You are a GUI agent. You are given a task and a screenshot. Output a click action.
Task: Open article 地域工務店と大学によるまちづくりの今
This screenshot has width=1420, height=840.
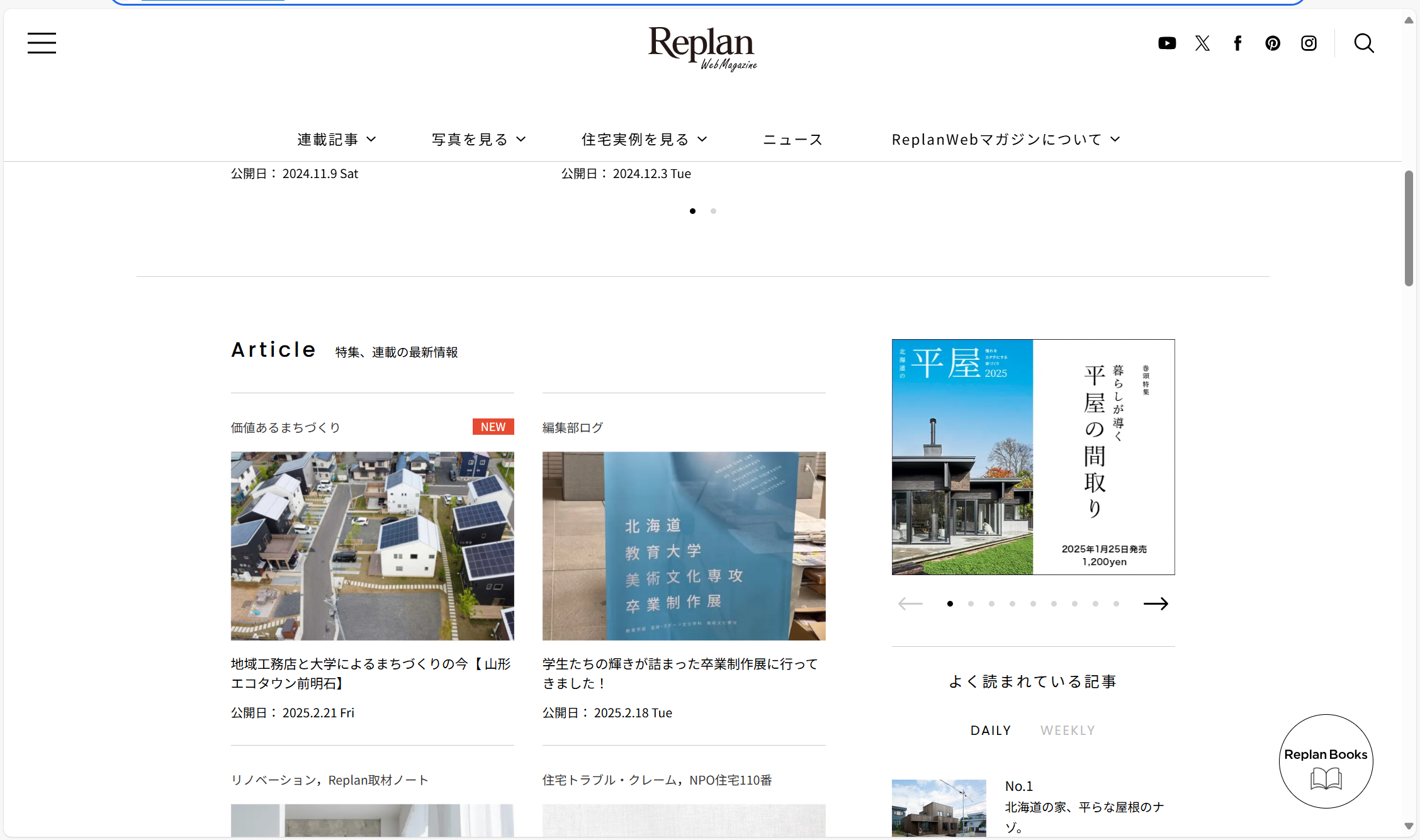tap(372, 673)
